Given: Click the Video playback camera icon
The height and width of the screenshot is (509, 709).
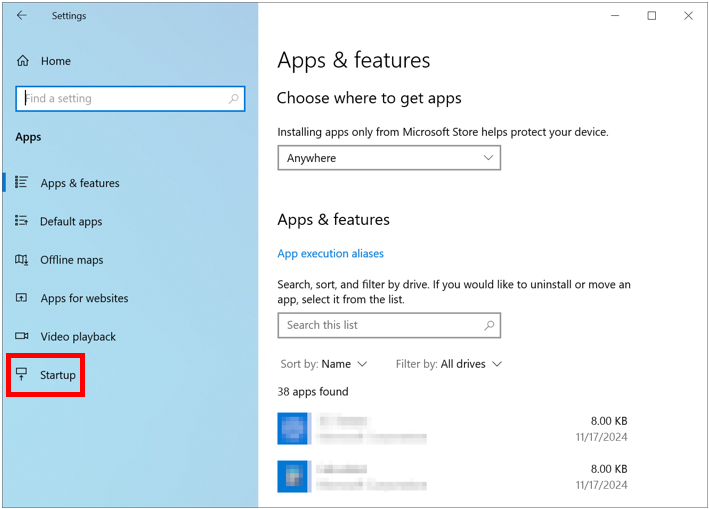Looking at the screenshot, I should point(21,336).
